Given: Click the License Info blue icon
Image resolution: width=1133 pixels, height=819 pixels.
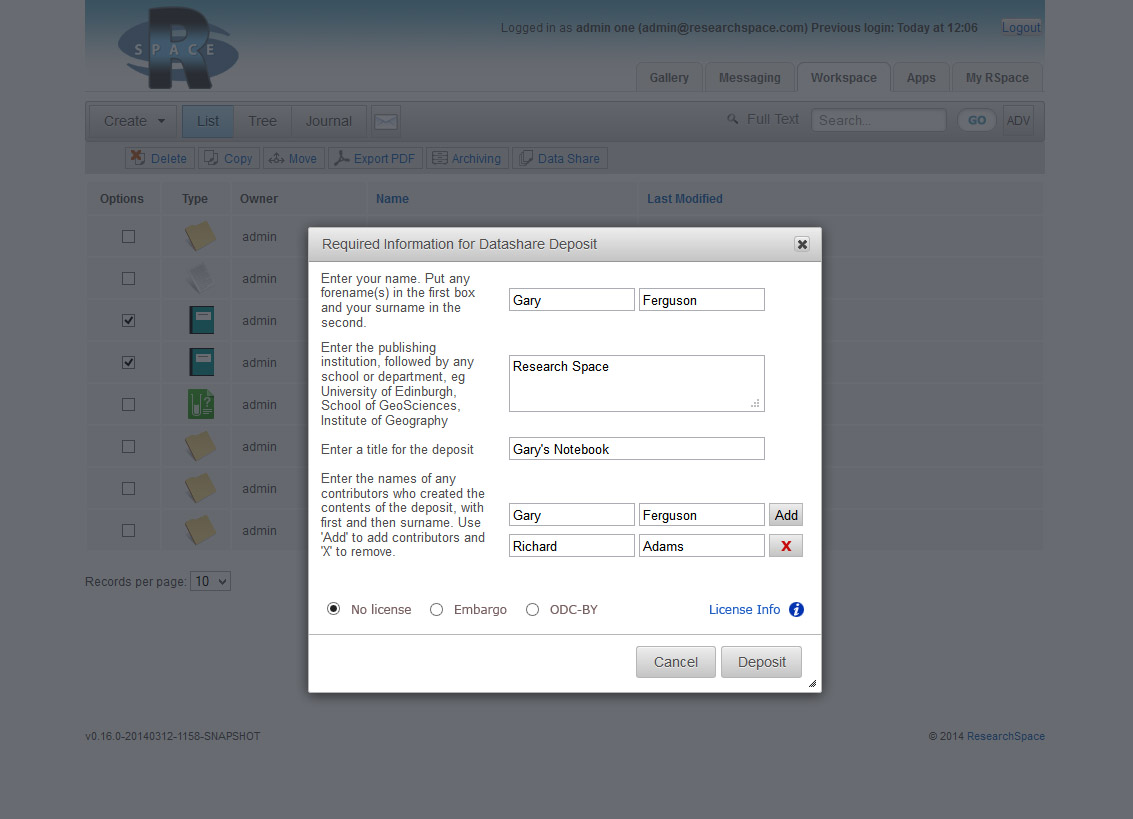Looking at the screenshot, I should click(x=796, y=609).
